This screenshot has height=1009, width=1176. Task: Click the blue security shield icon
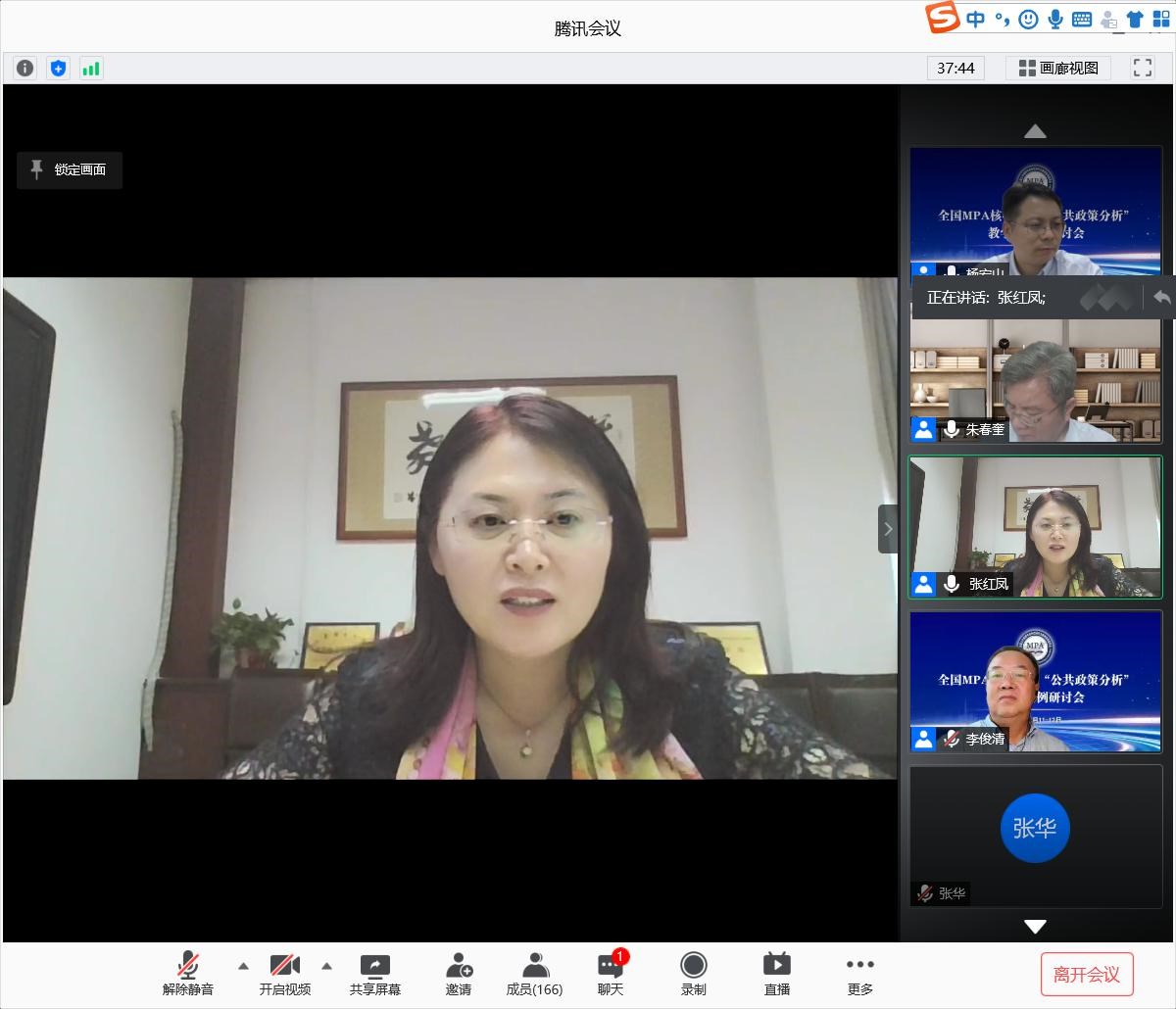pos(59,68)
